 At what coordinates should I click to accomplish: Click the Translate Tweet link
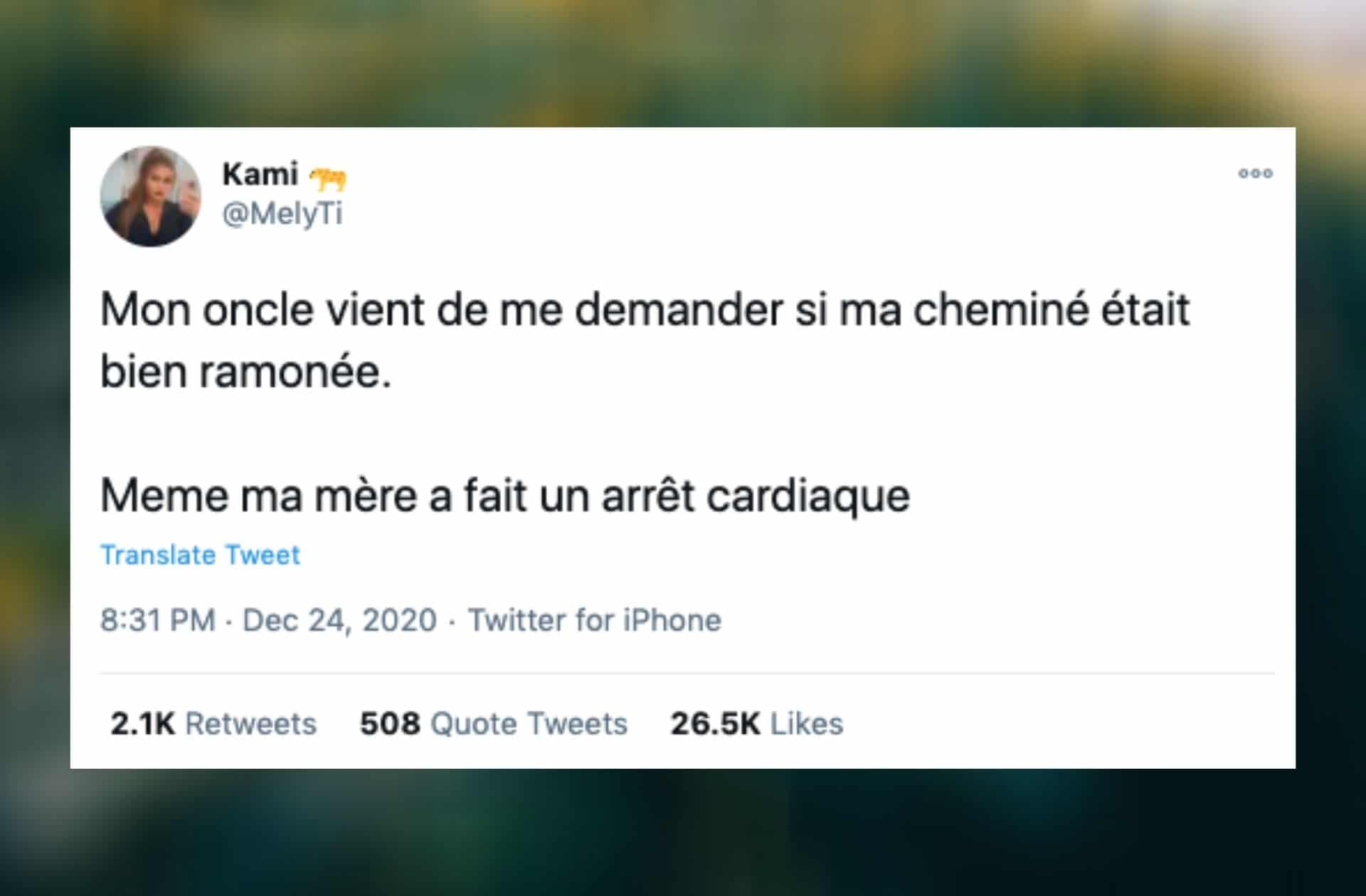[200, 555]
